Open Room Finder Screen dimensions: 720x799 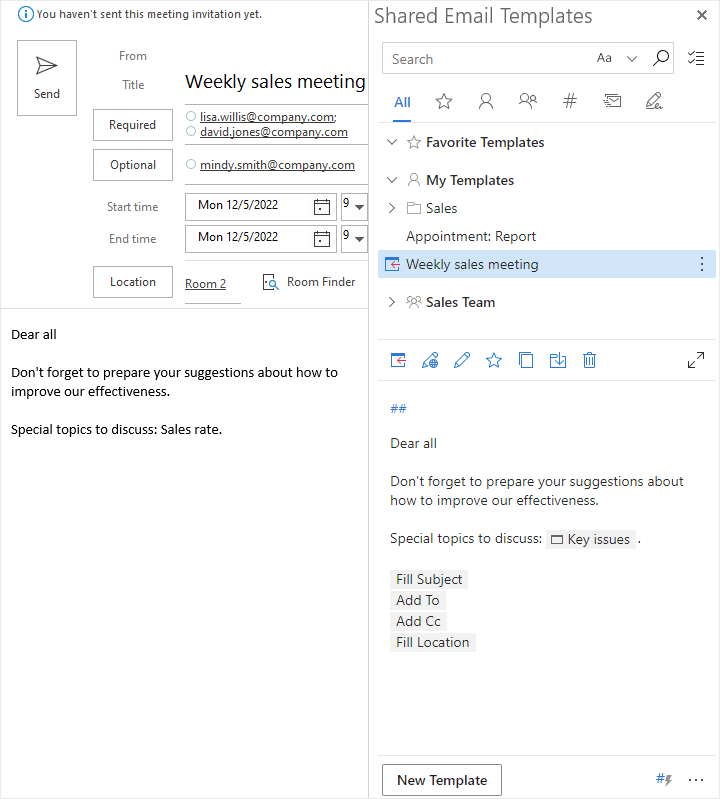pos(309,282)
